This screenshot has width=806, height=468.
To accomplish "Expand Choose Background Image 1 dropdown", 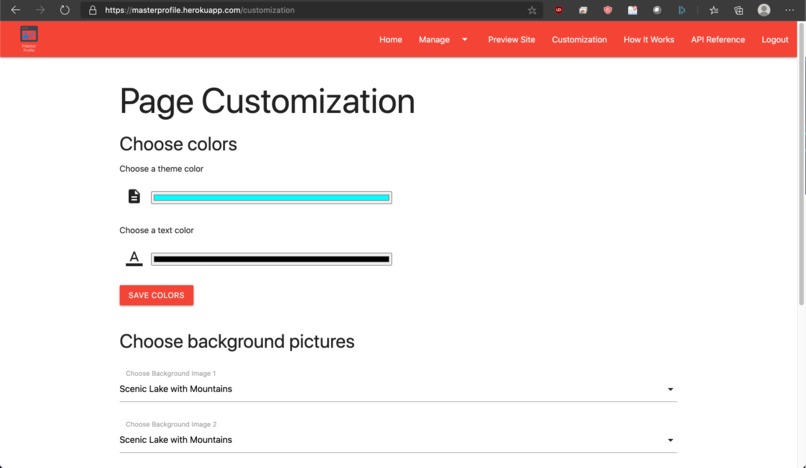I will coord(398,389).
